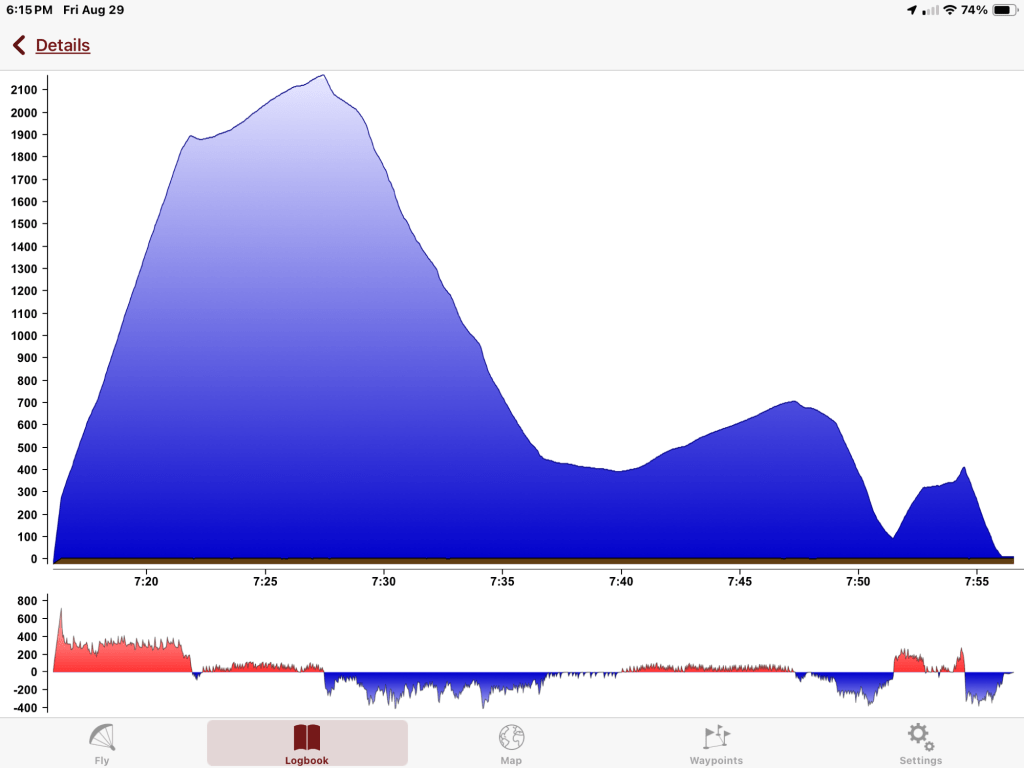Open the Details link
This screenshot has width=1024, height=768.
point(62,45)
